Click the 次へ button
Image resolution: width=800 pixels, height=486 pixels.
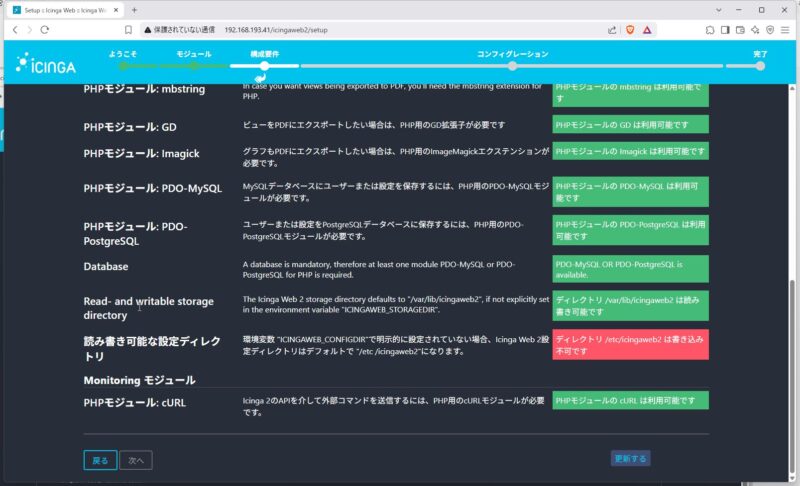136,460
